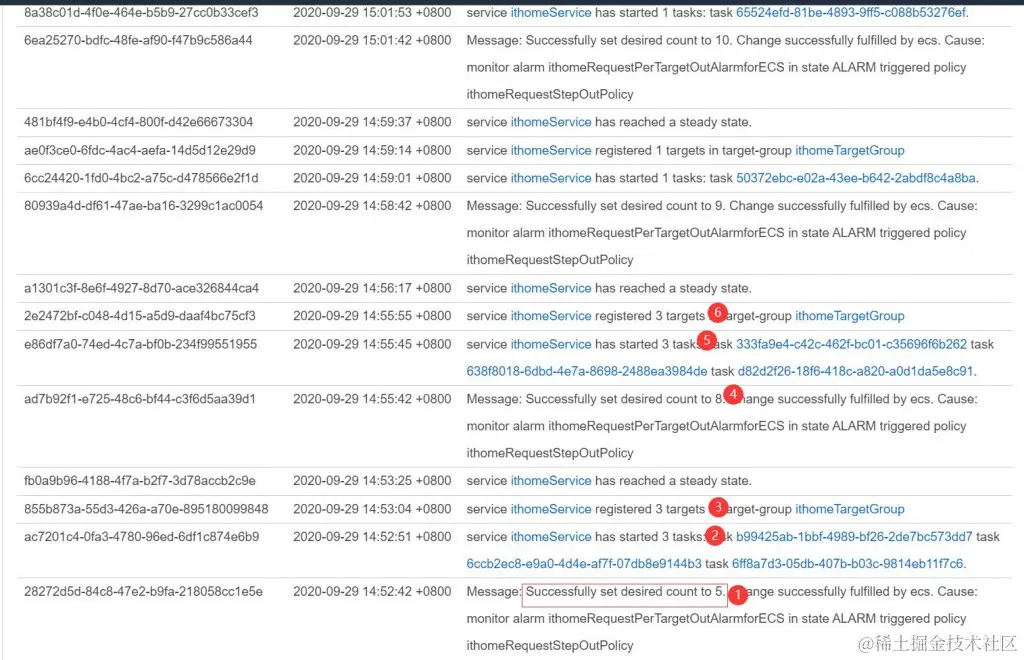Viewport: 1024px width, 660px height.
Task: Click timestamp 2020-09-29 14:58:42 +0800
Action: point(372,206)
